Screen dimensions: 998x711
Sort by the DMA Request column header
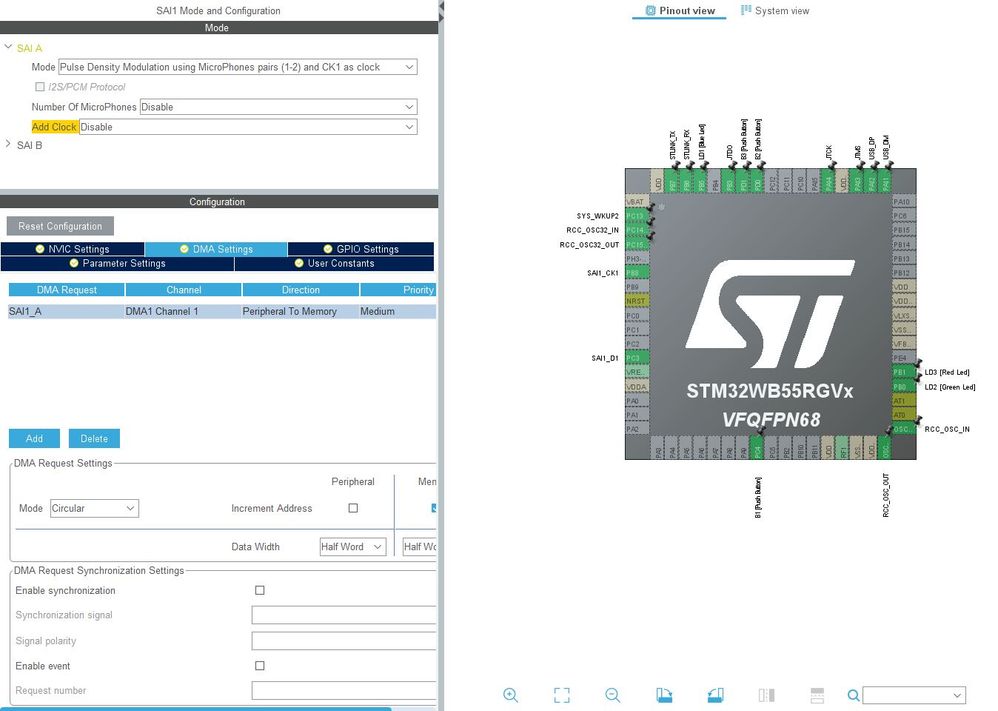click(67, 290)
